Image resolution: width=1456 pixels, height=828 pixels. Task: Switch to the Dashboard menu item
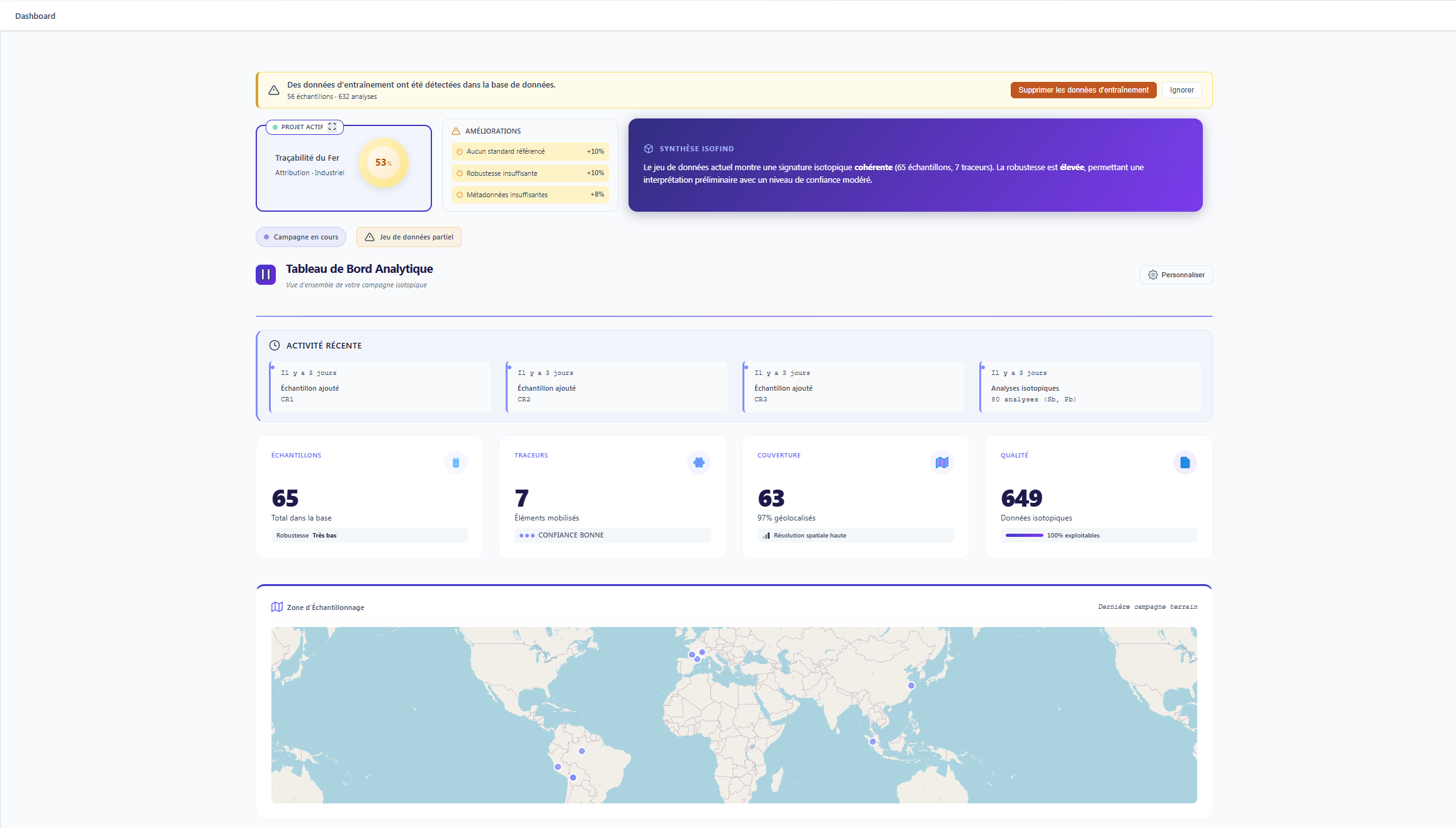point(35,15)
